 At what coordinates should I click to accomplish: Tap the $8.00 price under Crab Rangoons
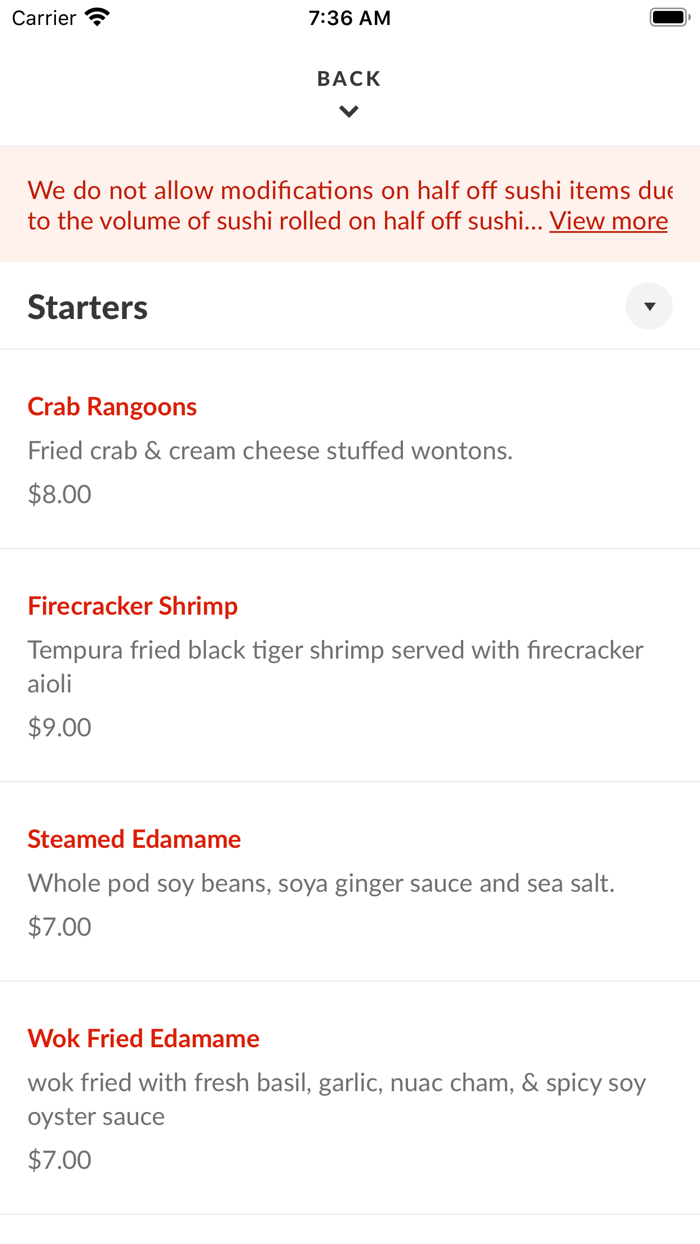(59, 493)
